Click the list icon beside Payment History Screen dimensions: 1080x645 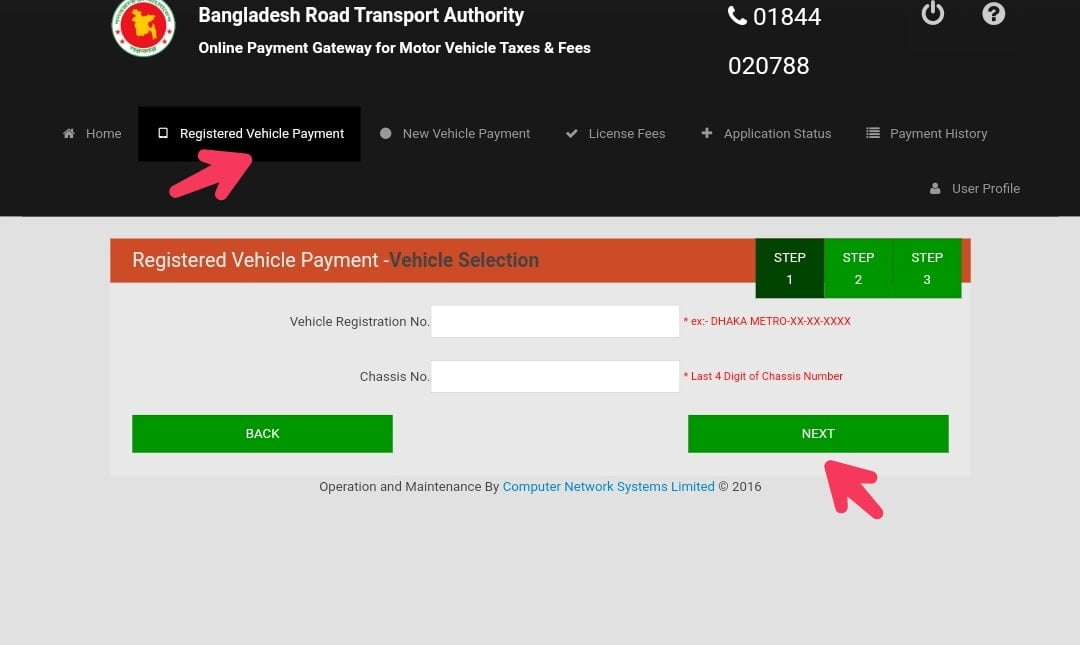pyautogui.click(x=873, y=133)
